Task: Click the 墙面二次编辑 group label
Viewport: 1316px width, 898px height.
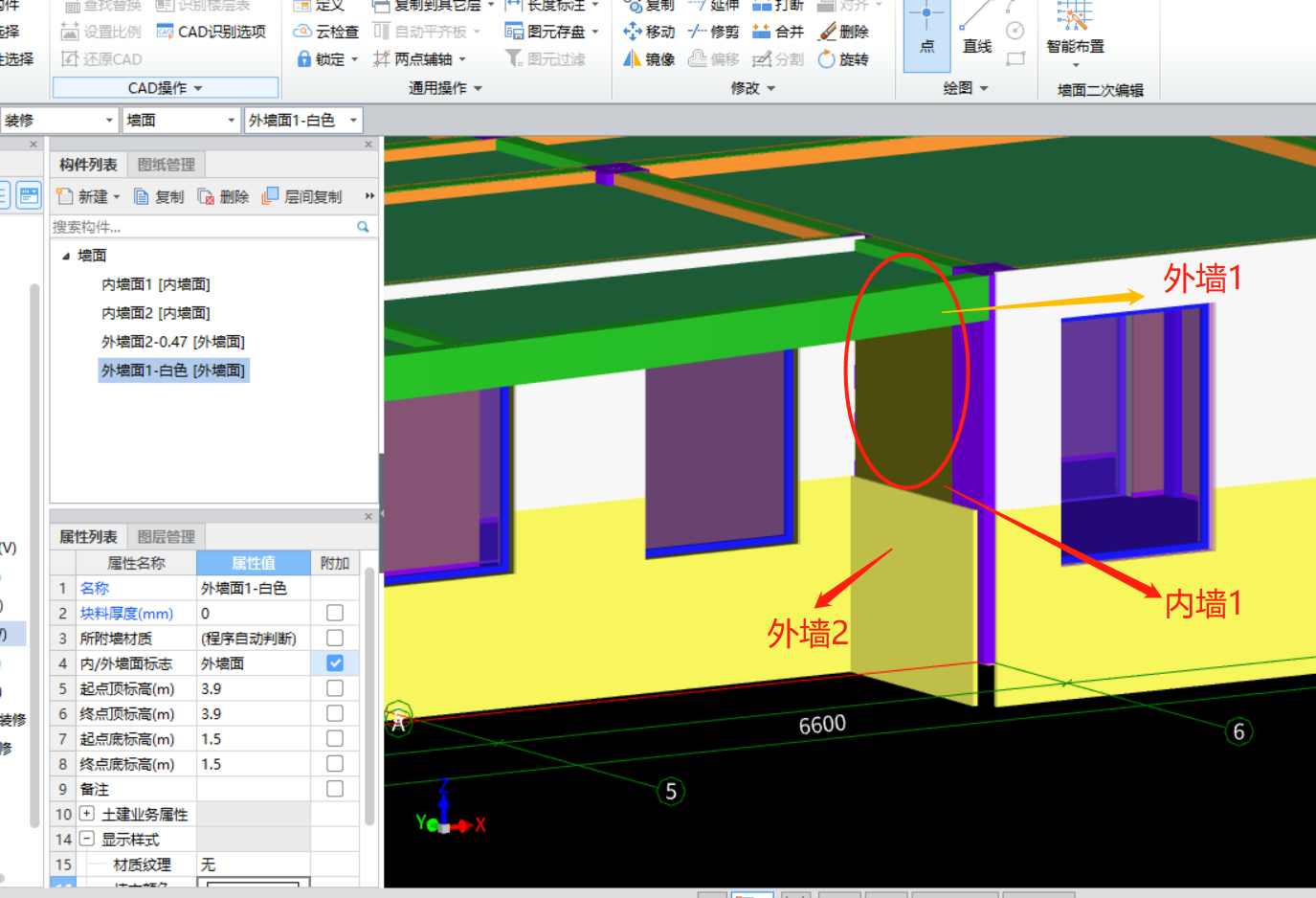Action: [1100, 90]
